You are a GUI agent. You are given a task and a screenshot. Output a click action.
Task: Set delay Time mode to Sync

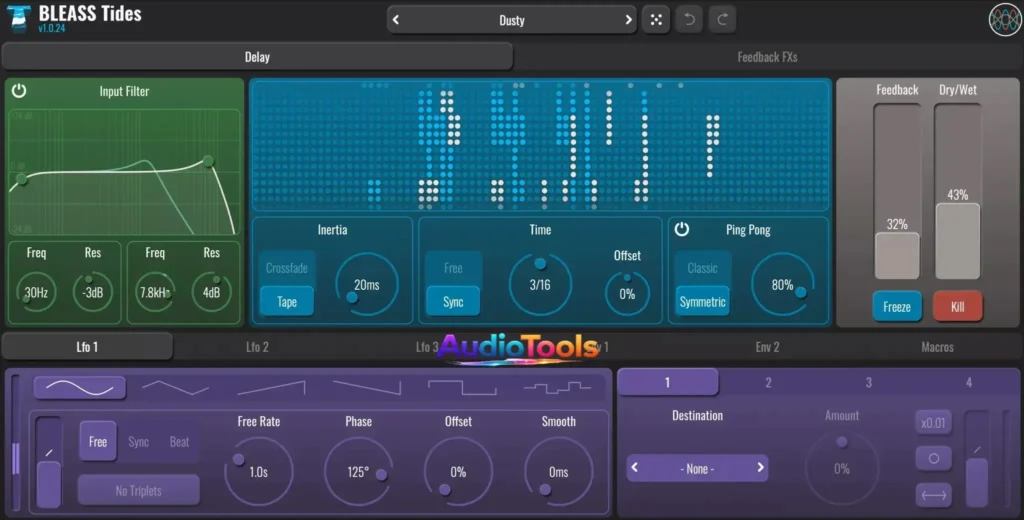pos(453,301)
